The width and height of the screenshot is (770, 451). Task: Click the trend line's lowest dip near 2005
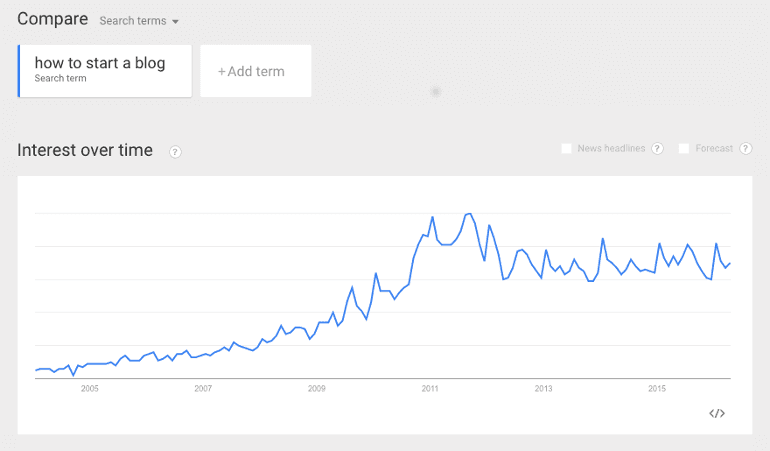[x=73, y=375]
